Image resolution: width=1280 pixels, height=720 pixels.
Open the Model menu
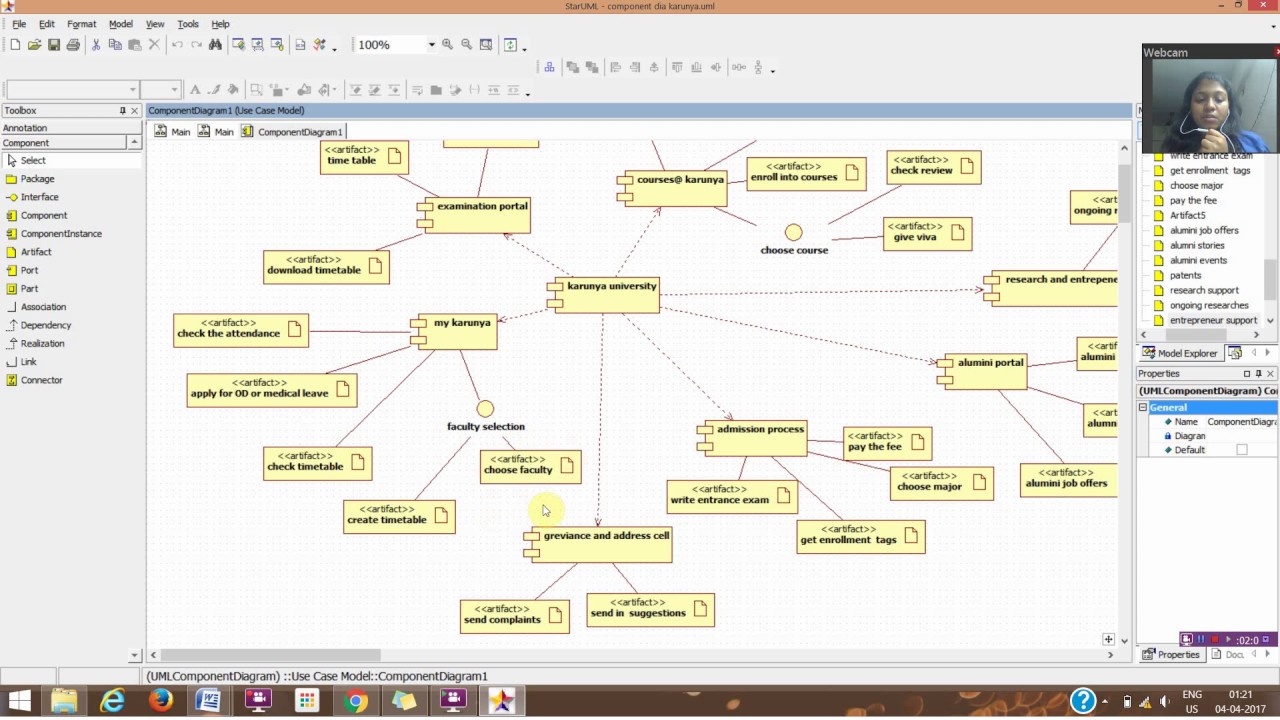click(121, 24)
